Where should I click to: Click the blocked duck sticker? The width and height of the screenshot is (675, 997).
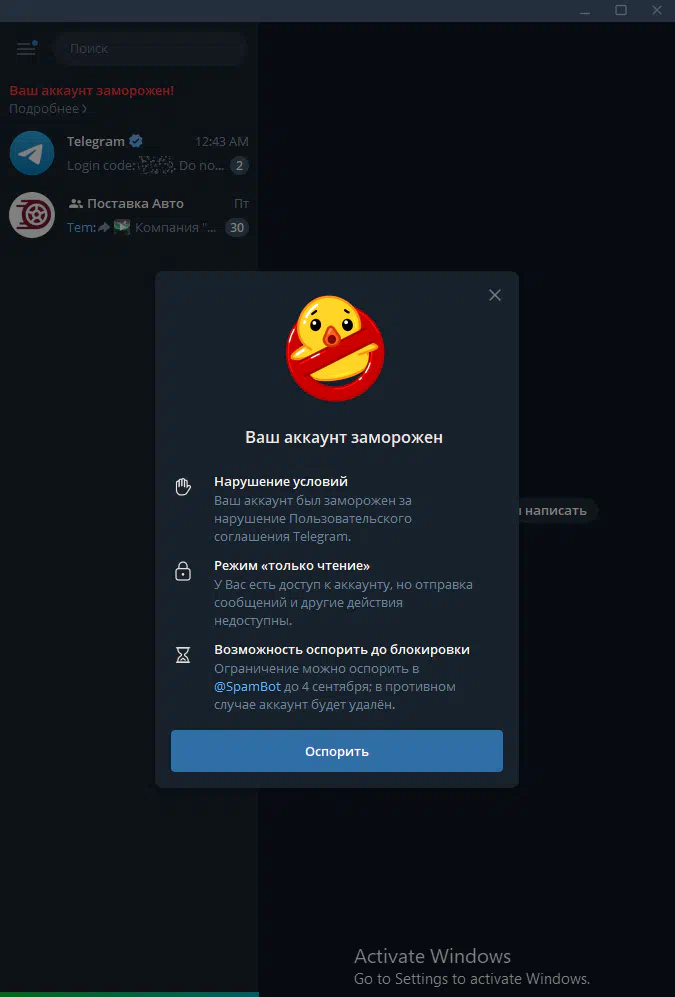pyautogui.click(x=336, y=348)
